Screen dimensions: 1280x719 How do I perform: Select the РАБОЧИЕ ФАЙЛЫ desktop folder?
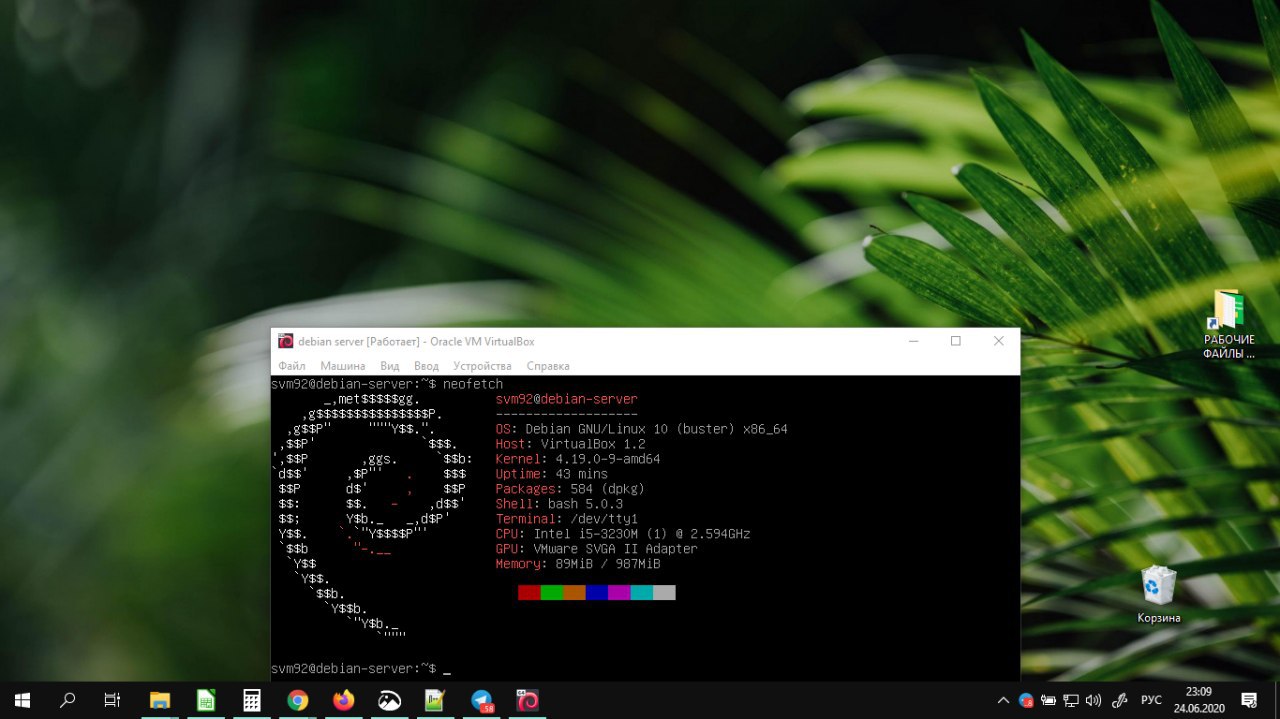point(1229,324)
